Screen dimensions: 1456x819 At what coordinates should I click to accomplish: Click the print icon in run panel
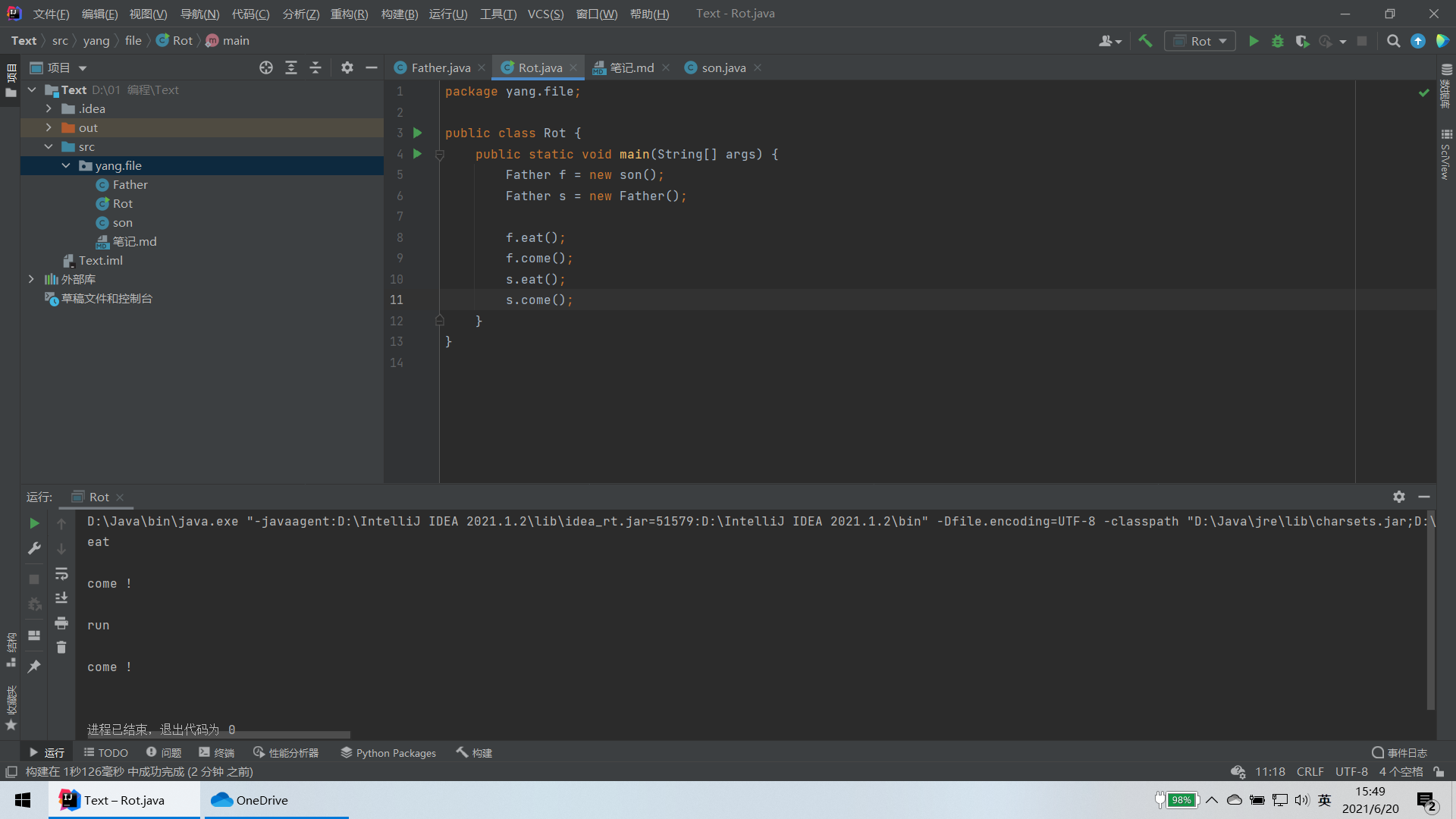click(x=61, y=623)
